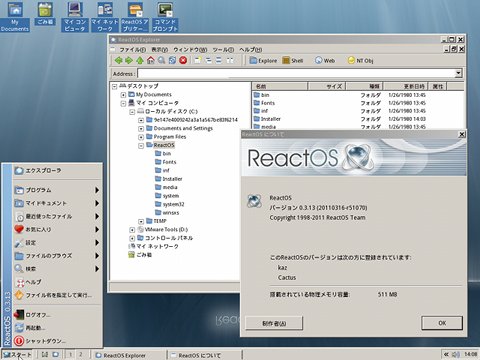Open the Shell view button
Viewport: 480px width, 360px height.
[293, 60]
